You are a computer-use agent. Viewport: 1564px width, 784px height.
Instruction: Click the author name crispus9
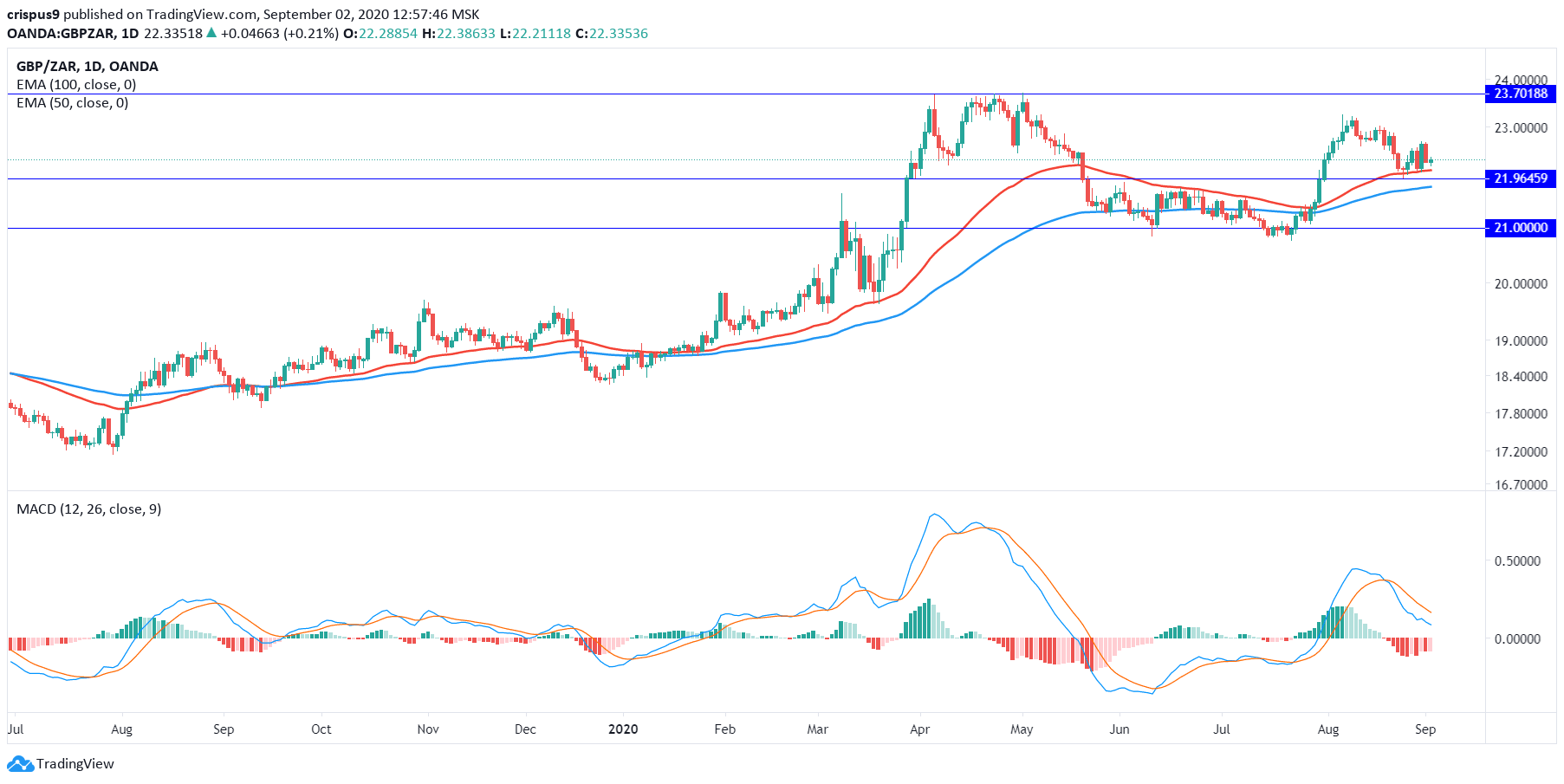pos(34,15)
